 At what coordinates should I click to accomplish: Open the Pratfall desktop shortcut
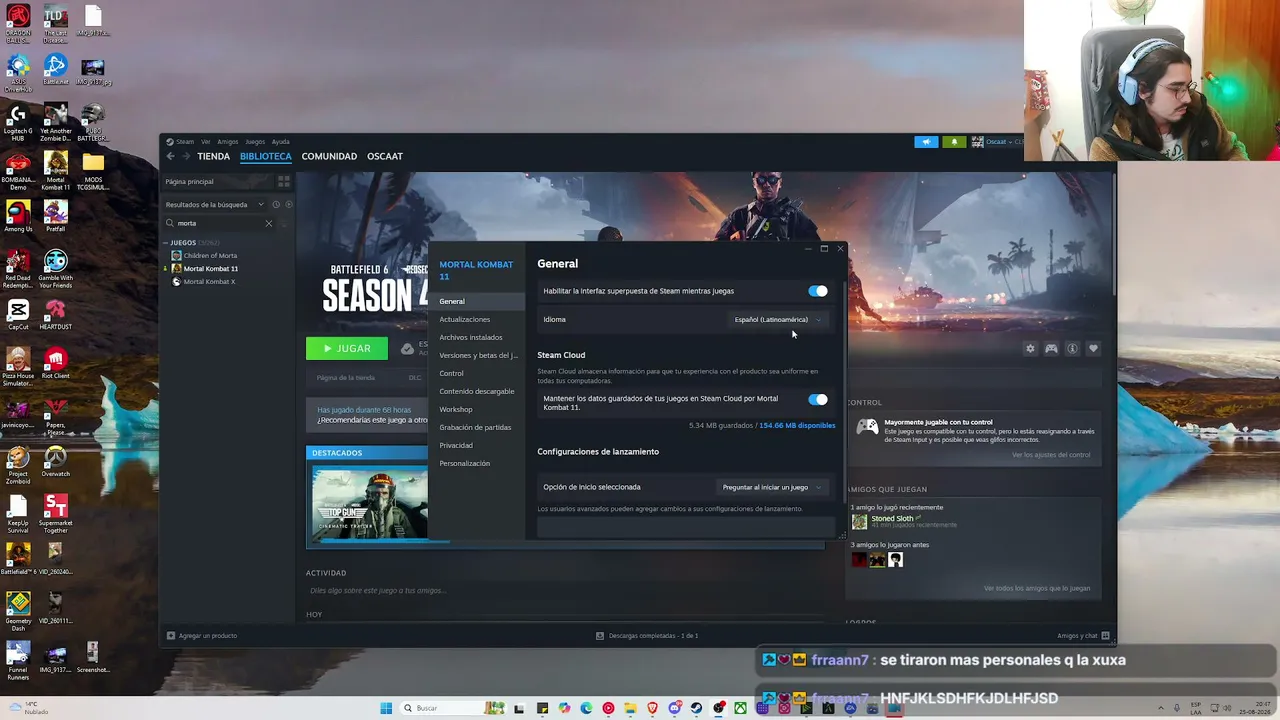[x=55, y=216]
